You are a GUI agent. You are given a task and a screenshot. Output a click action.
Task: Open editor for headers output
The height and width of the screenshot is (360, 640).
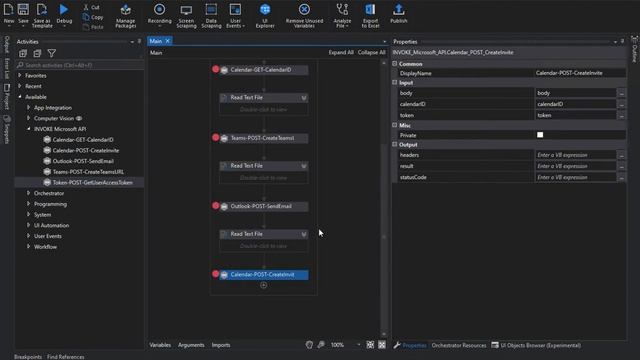pos(622,156)
